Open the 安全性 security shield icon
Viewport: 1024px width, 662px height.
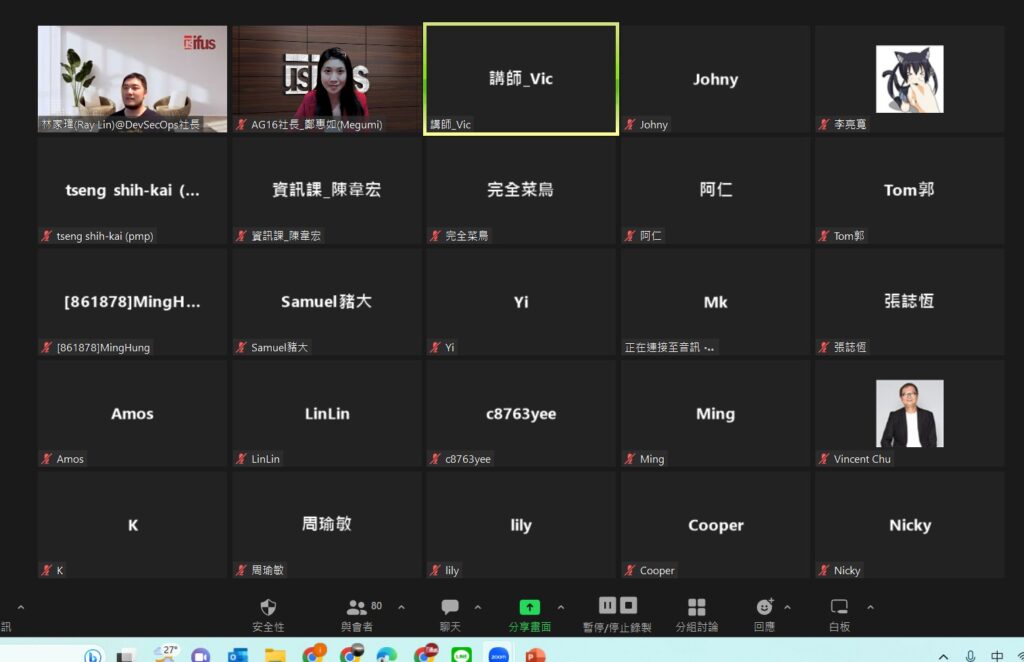[x=268, y=607]
